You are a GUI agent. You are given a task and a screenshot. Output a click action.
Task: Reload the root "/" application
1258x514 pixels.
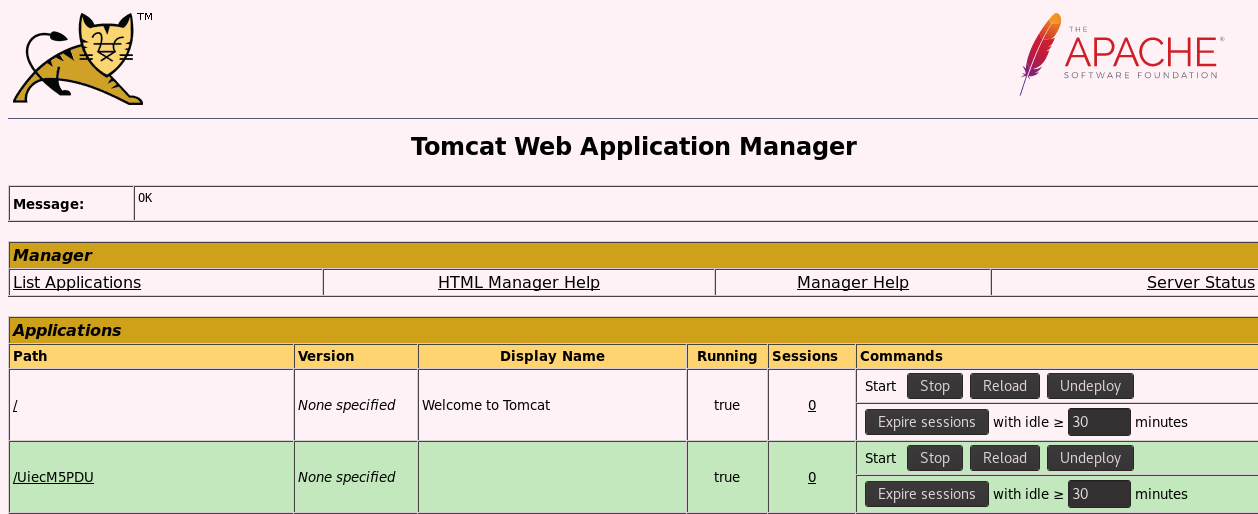[x=1005, y=386]
